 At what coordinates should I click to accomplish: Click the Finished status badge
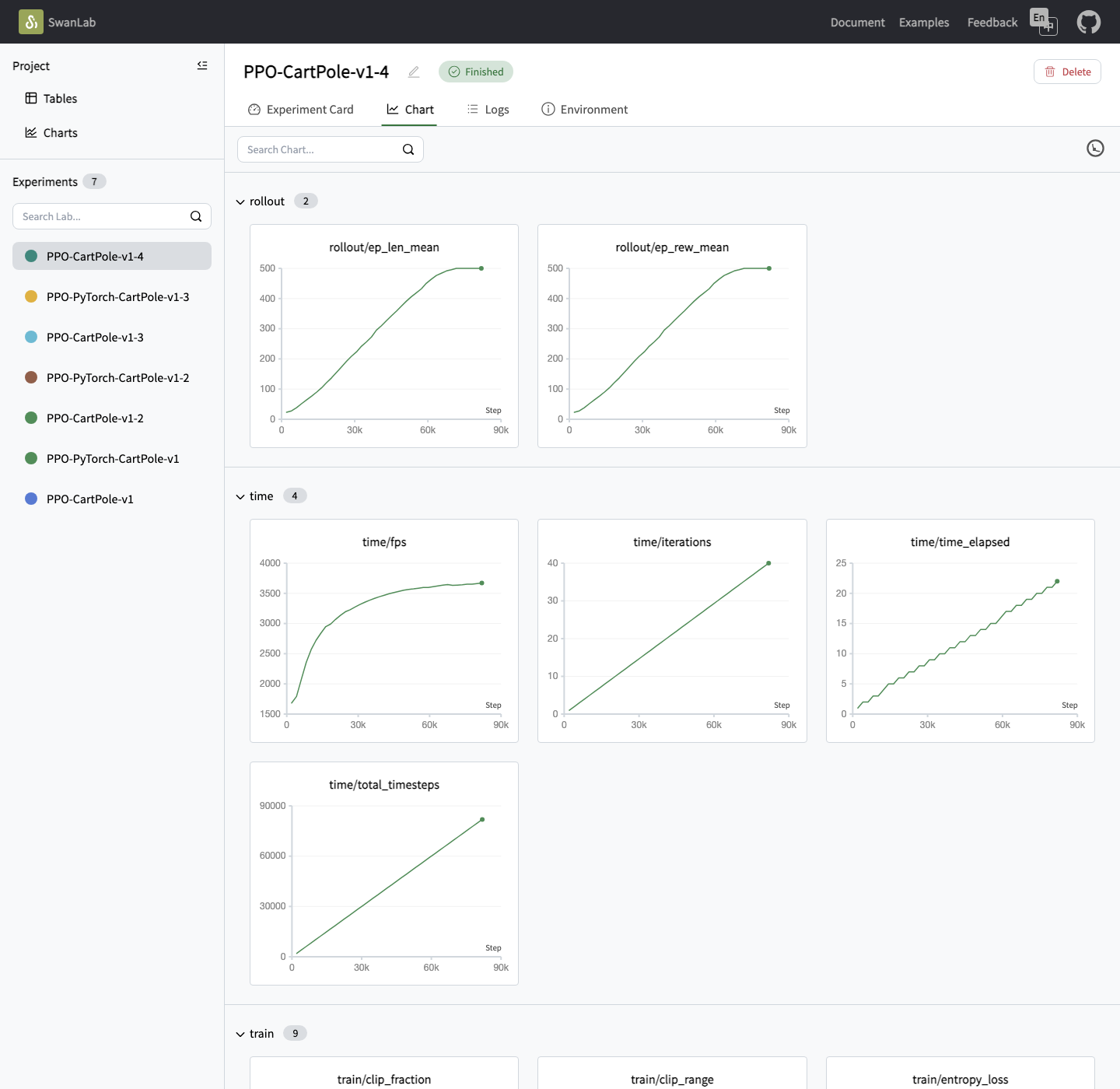[x=476, y=72]
